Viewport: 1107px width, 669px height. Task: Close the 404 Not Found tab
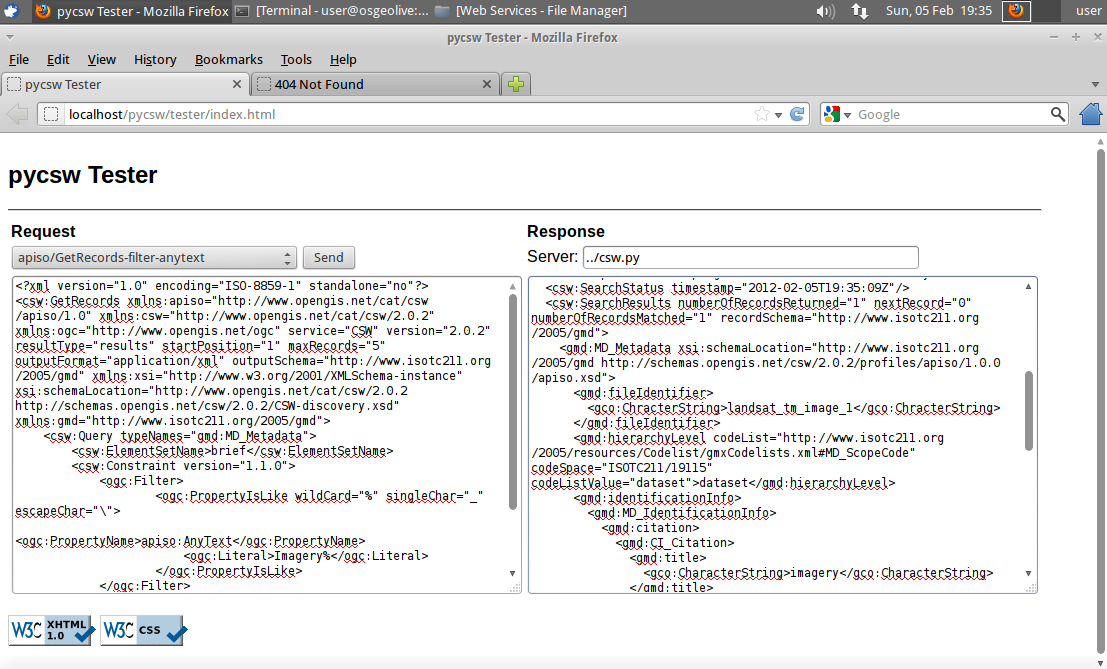[486, 84]
